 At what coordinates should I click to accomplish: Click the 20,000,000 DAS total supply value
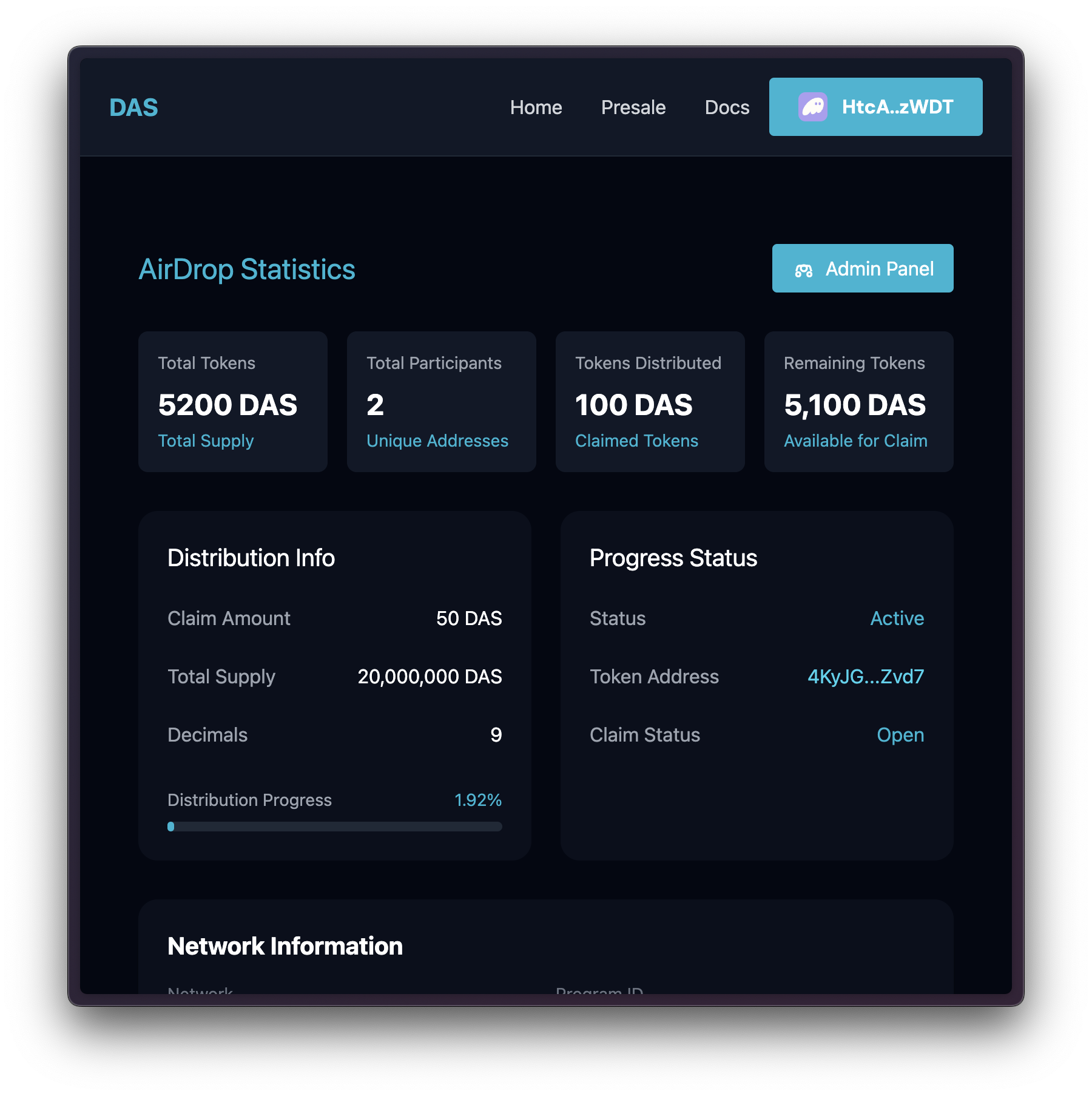click(430, 677)
